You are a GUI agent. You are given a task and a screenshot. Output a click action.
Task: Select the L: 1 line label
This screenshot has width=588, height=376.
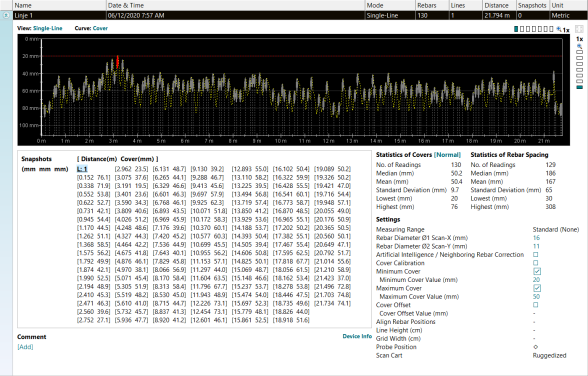[x=82, y=169]
